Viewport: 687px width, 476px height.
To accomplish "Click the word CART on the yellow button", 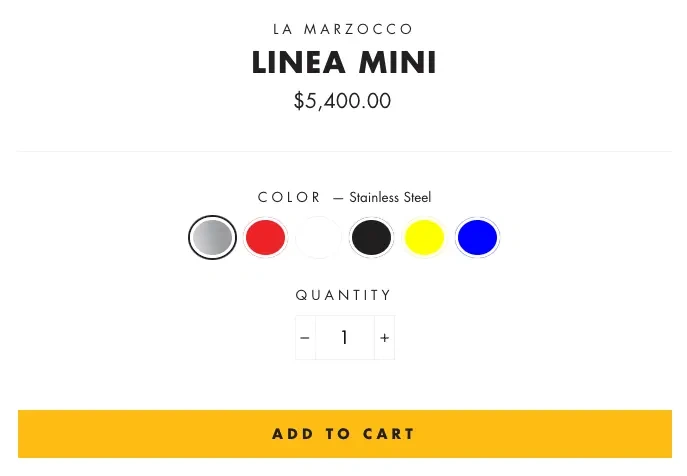I will click(389, 434).
